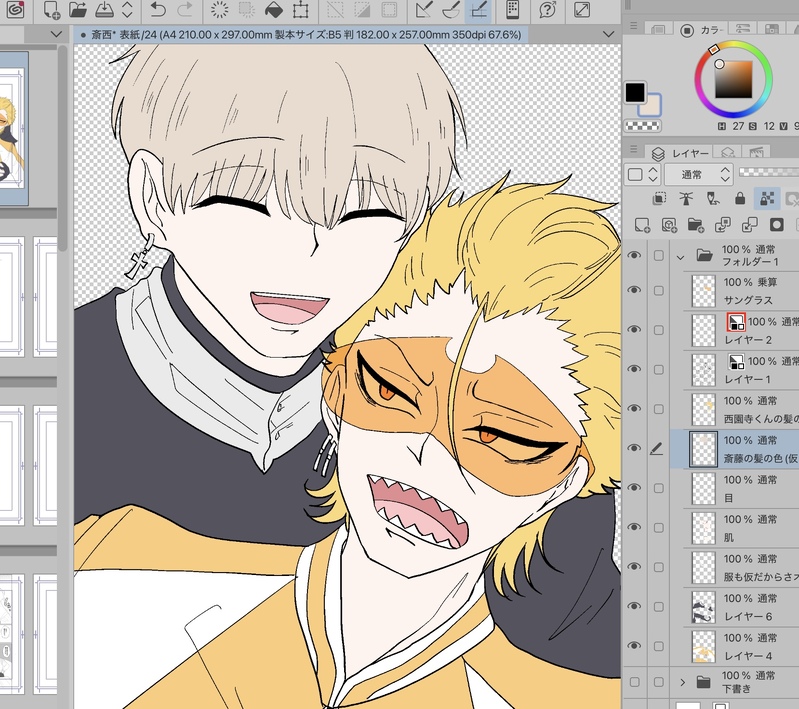Switch to the color set tab
This screenshot has height=709, width=799.
[771, 29]
